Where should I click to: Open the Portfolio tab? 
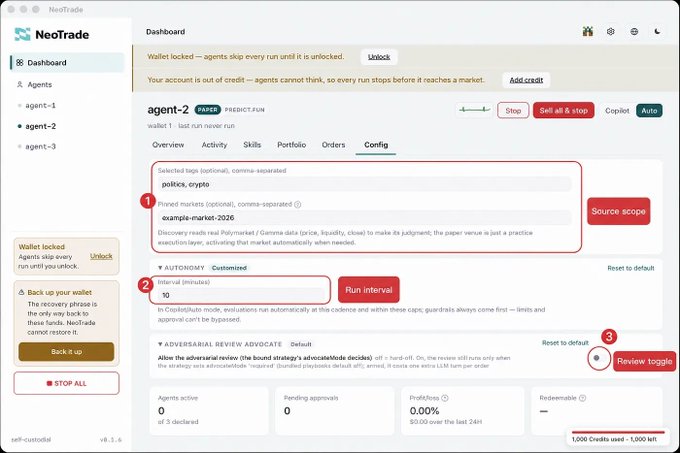tap(291, 145)
